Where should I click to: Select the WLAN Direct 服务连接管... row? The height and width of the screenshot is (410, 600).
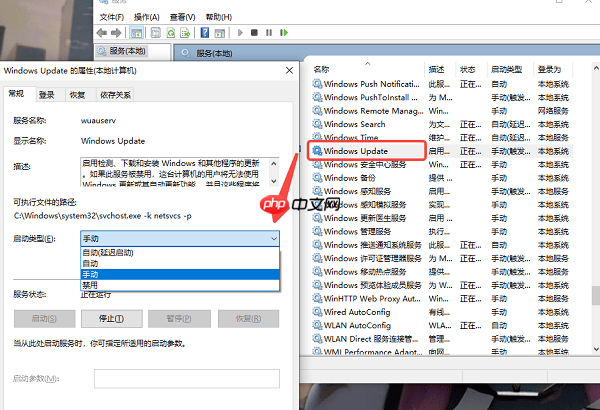[440, 338]
